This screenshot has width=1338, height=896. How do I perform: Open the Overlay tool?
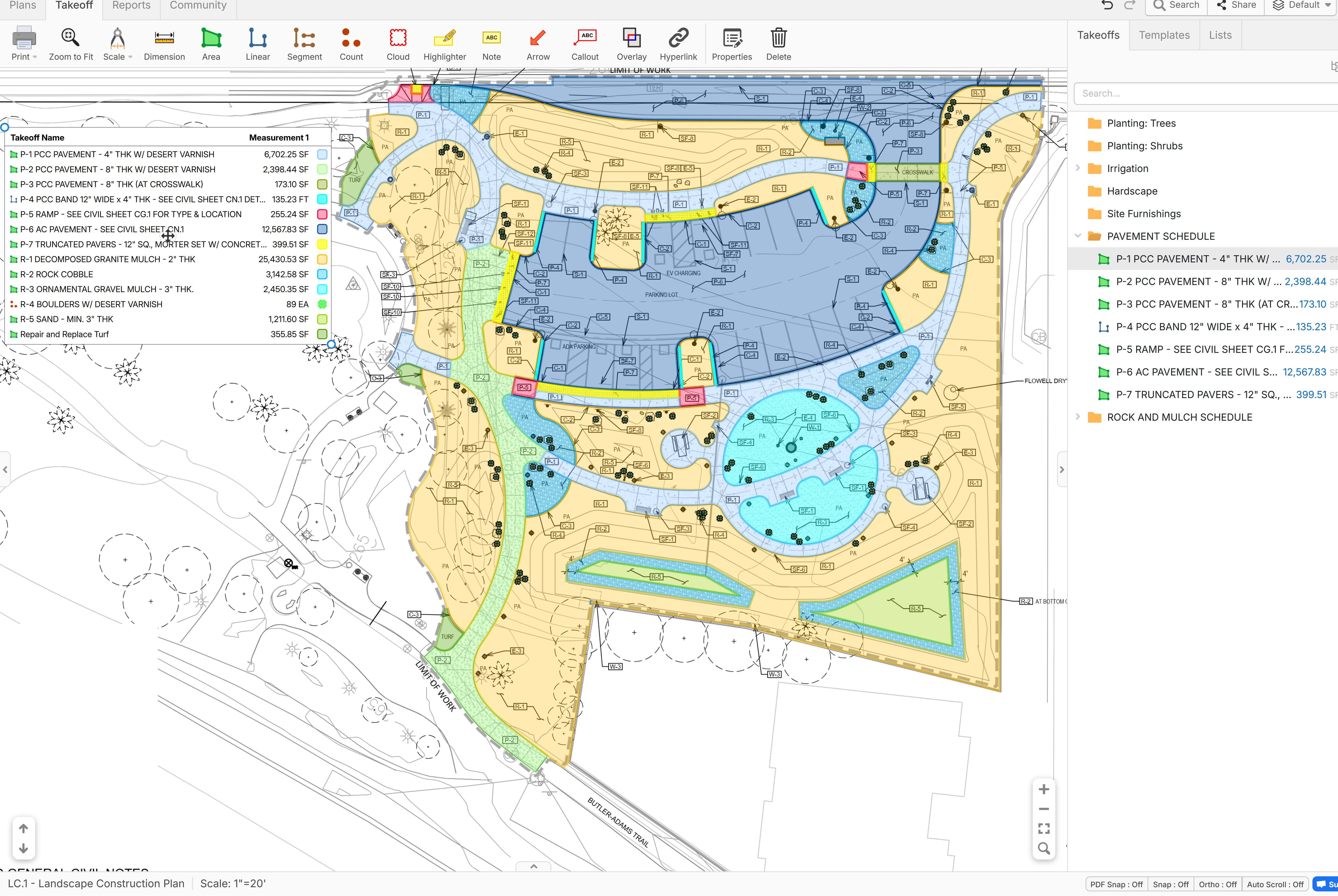coord(631,44)
